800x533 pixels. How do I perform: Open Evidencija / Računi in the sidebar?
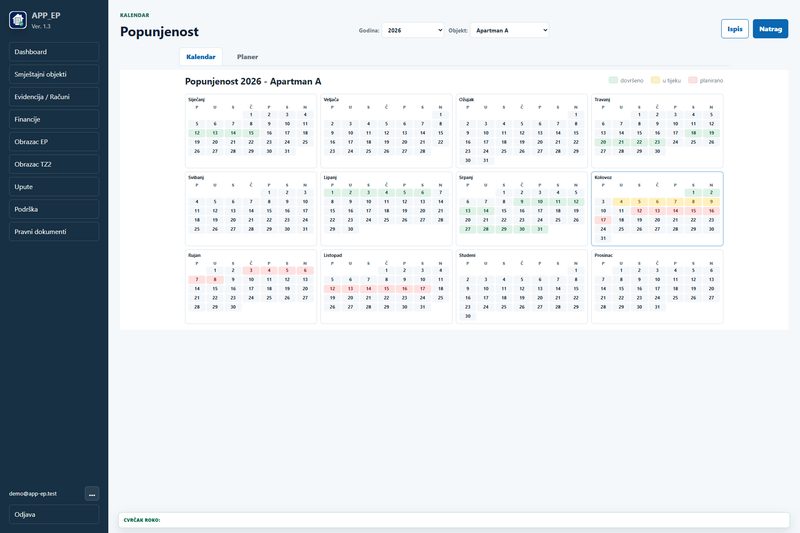[x=54, y=96]
